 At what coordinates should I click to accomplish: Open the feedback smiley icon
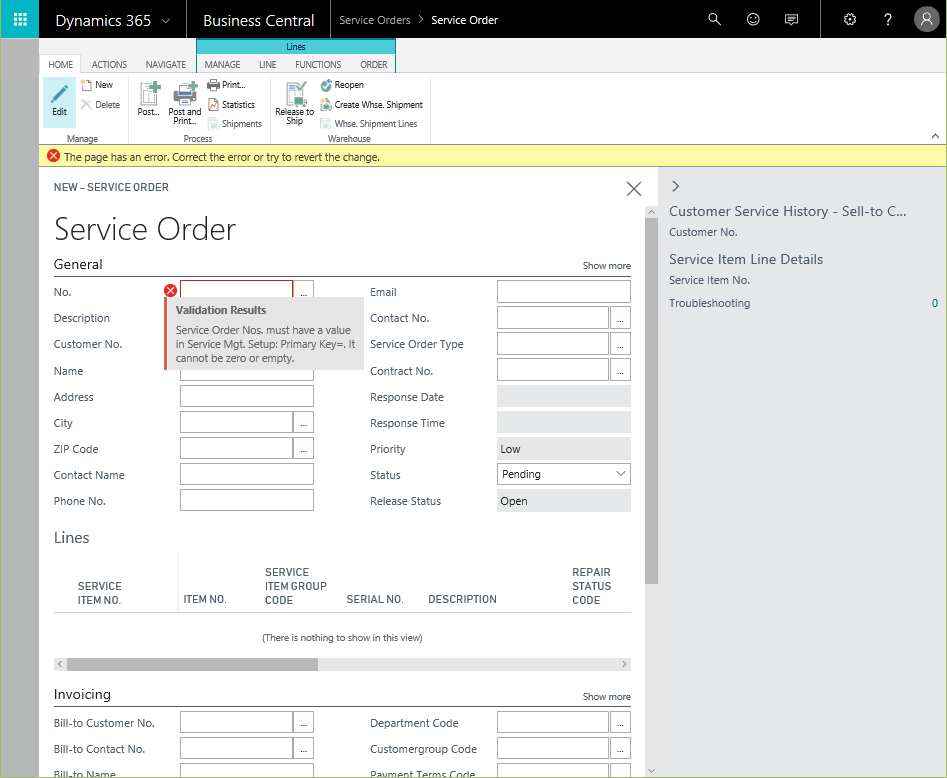pyautogui.click(x=753, y=19)
